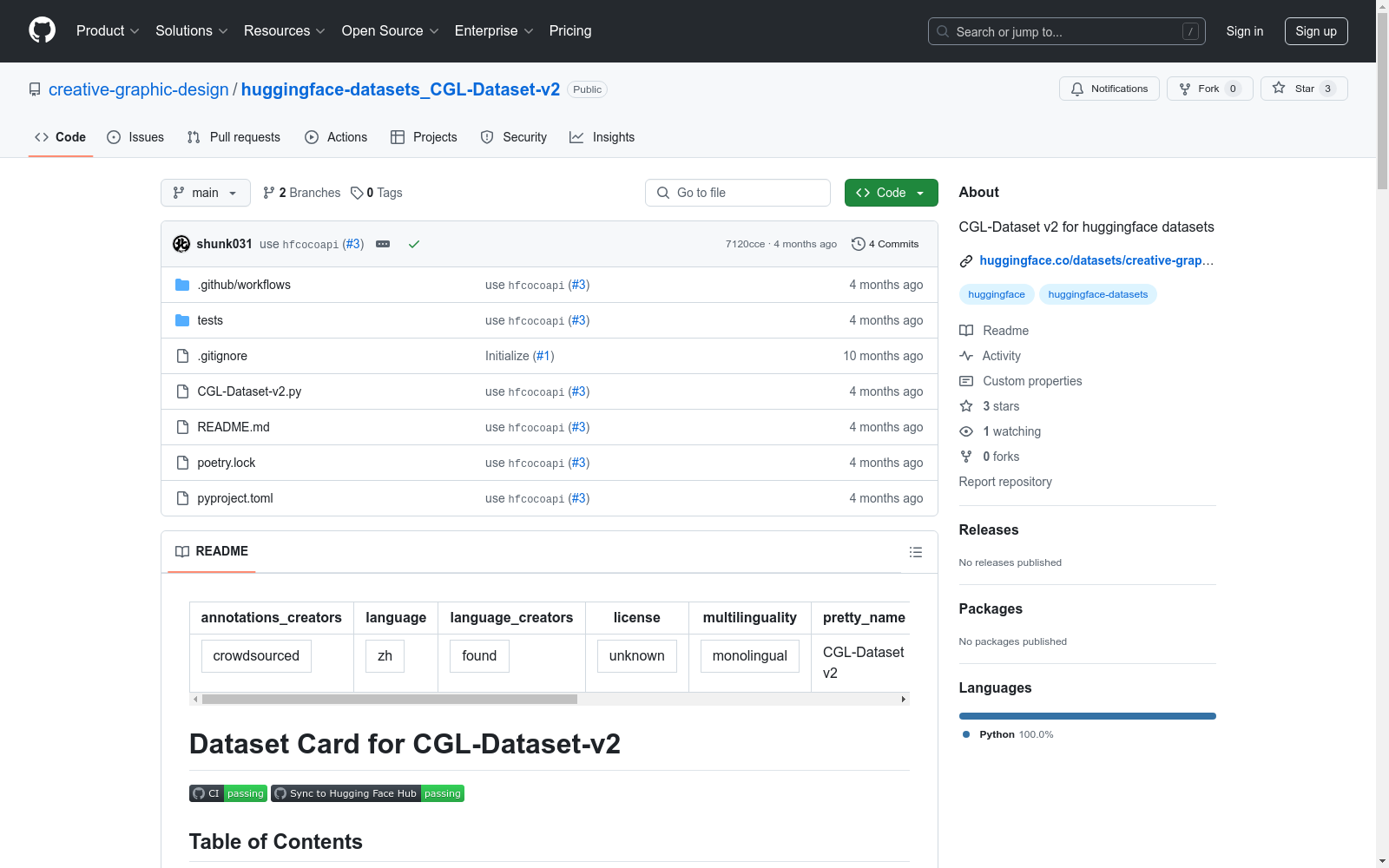Click the Sign up button

point(1316,31)
